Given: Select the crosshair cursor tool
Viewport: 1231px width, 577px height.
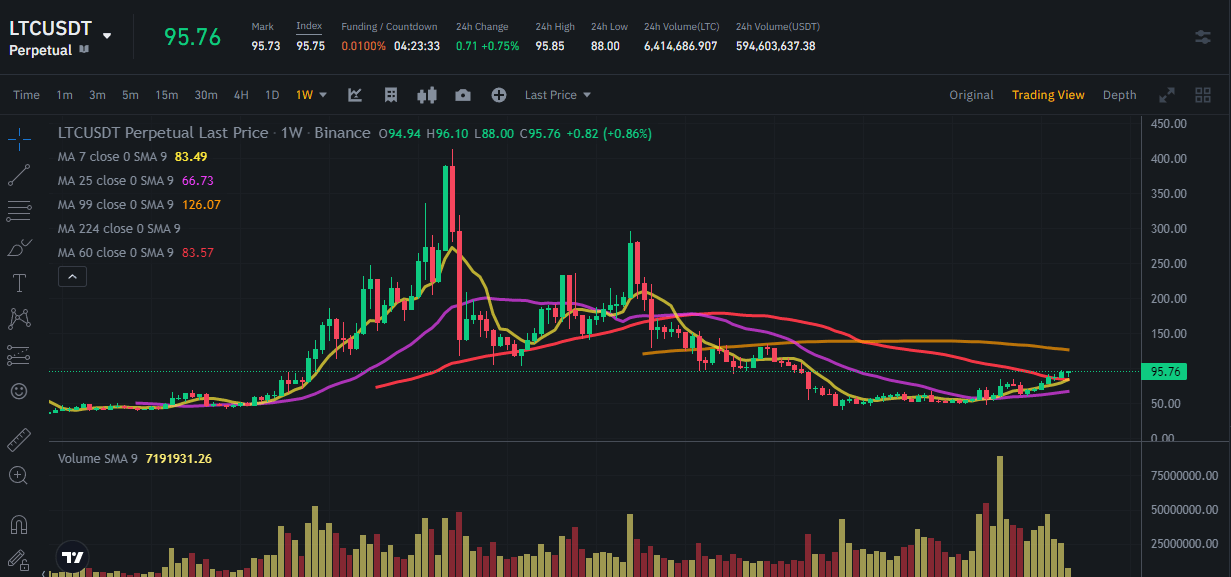Looking at the screenshot, I should tap(19, 139).
